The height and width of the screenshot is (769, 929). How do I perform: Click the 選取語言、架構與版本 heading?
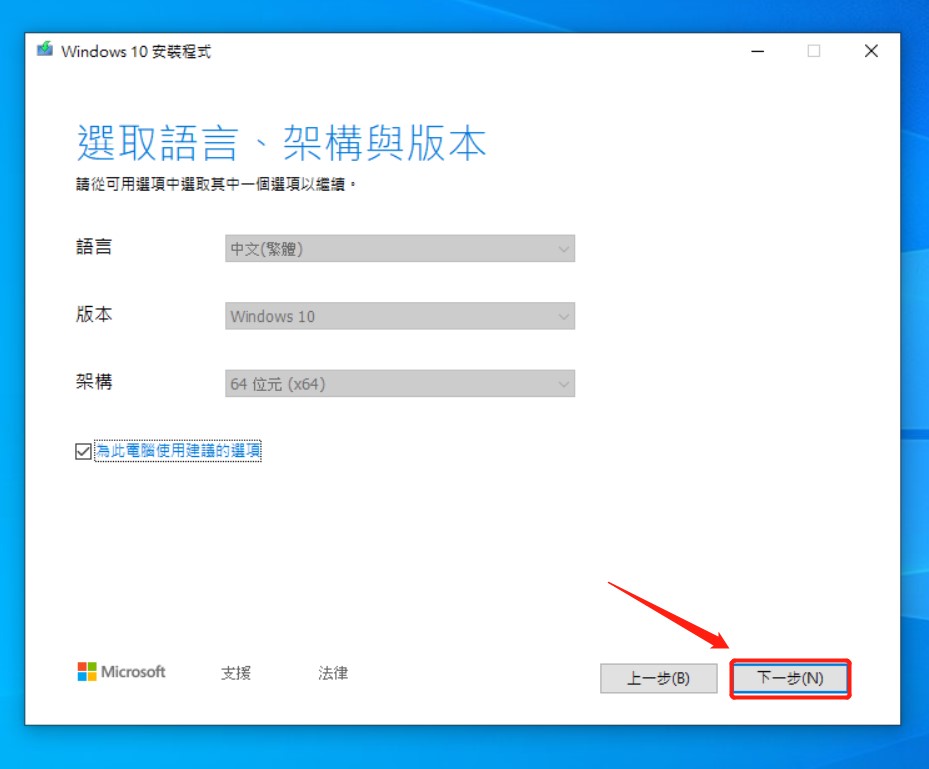point(281,144)
